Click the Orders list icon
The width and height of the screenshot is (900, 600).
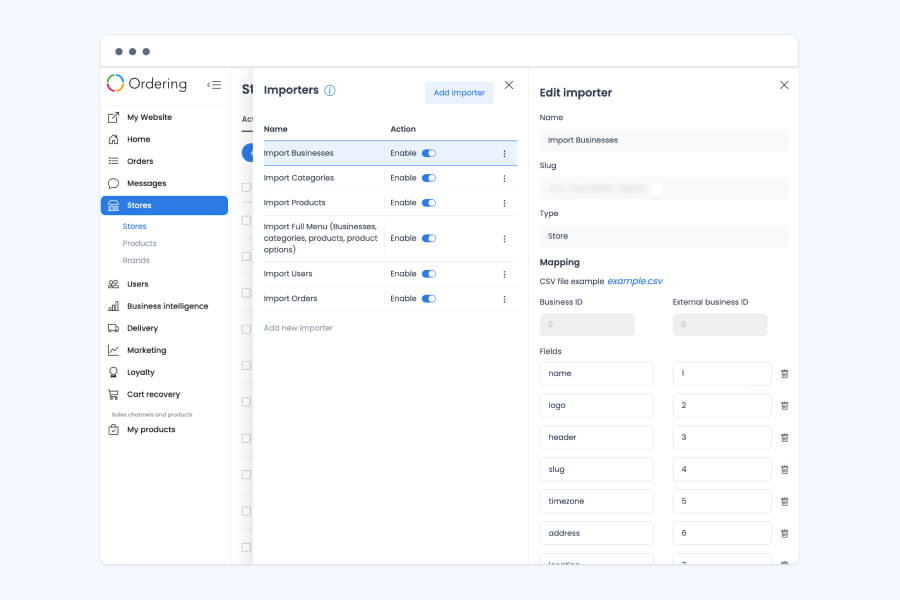pyautogui.click(x=114, y=161)
